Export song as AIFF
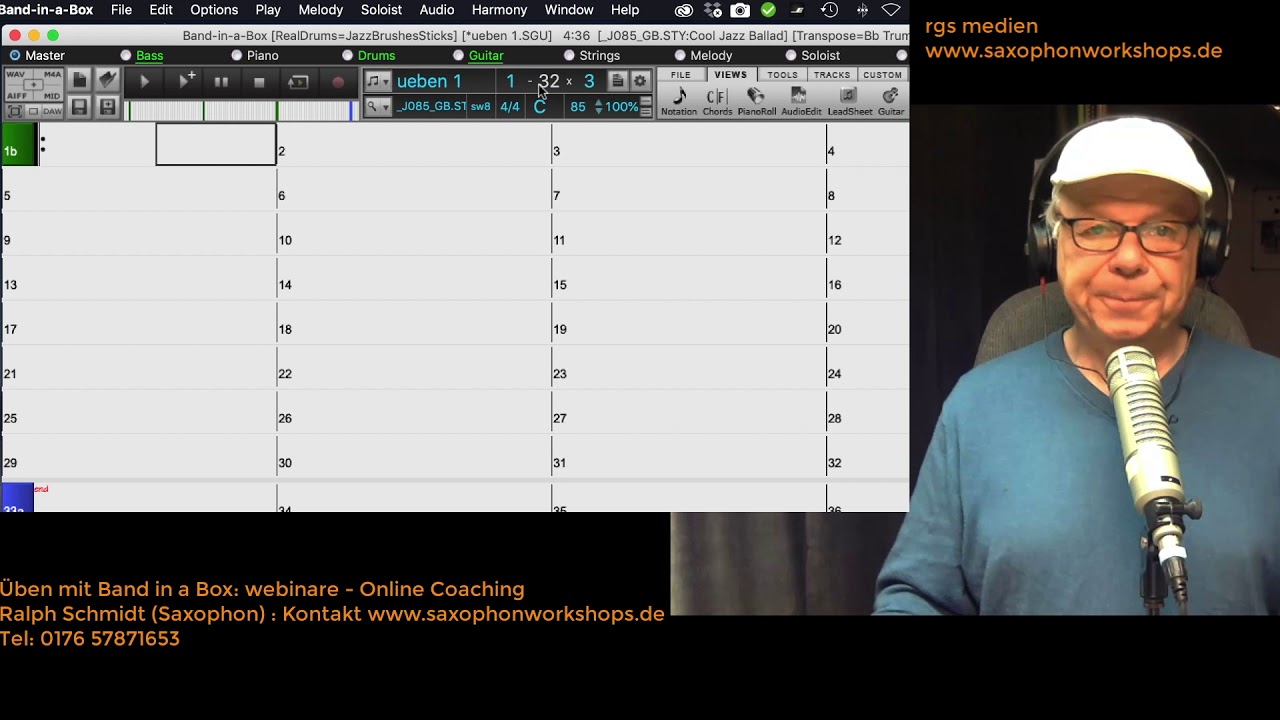 19,96
